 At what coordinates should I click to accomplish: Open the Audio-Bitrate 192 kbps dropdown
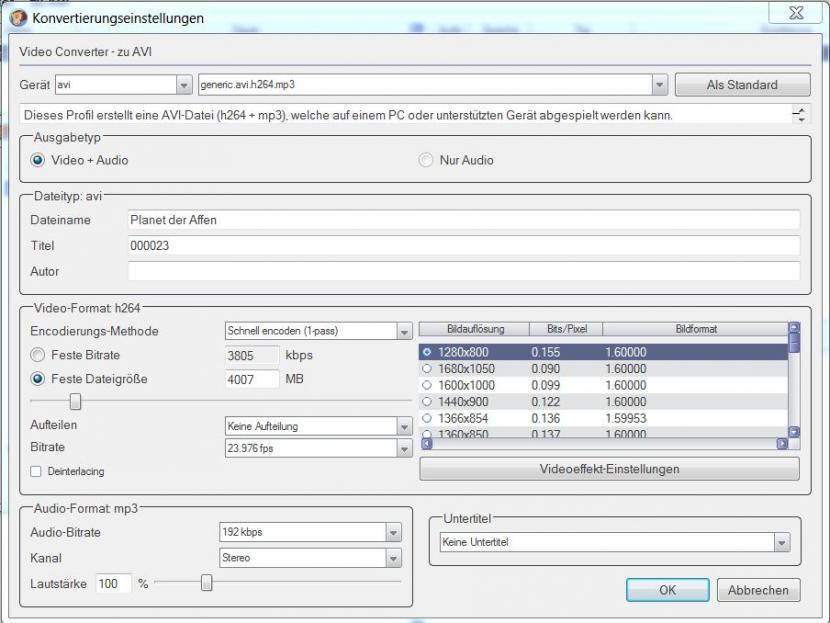393,533
